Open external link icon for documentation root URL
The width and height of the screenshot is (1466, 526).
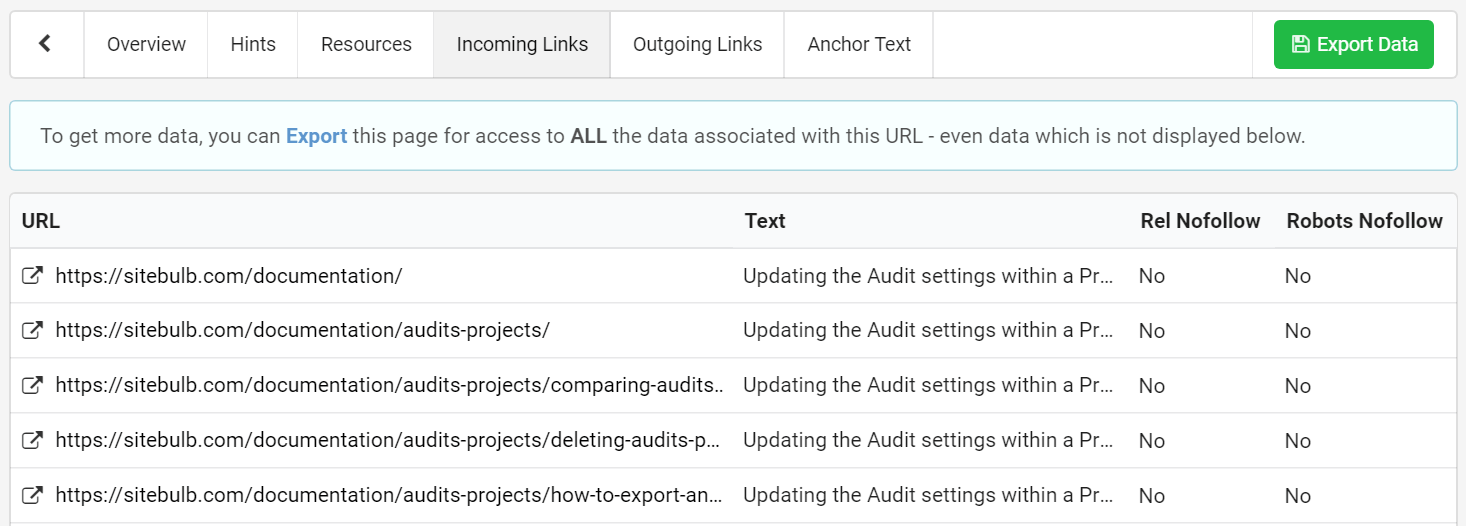click(32, 276)
